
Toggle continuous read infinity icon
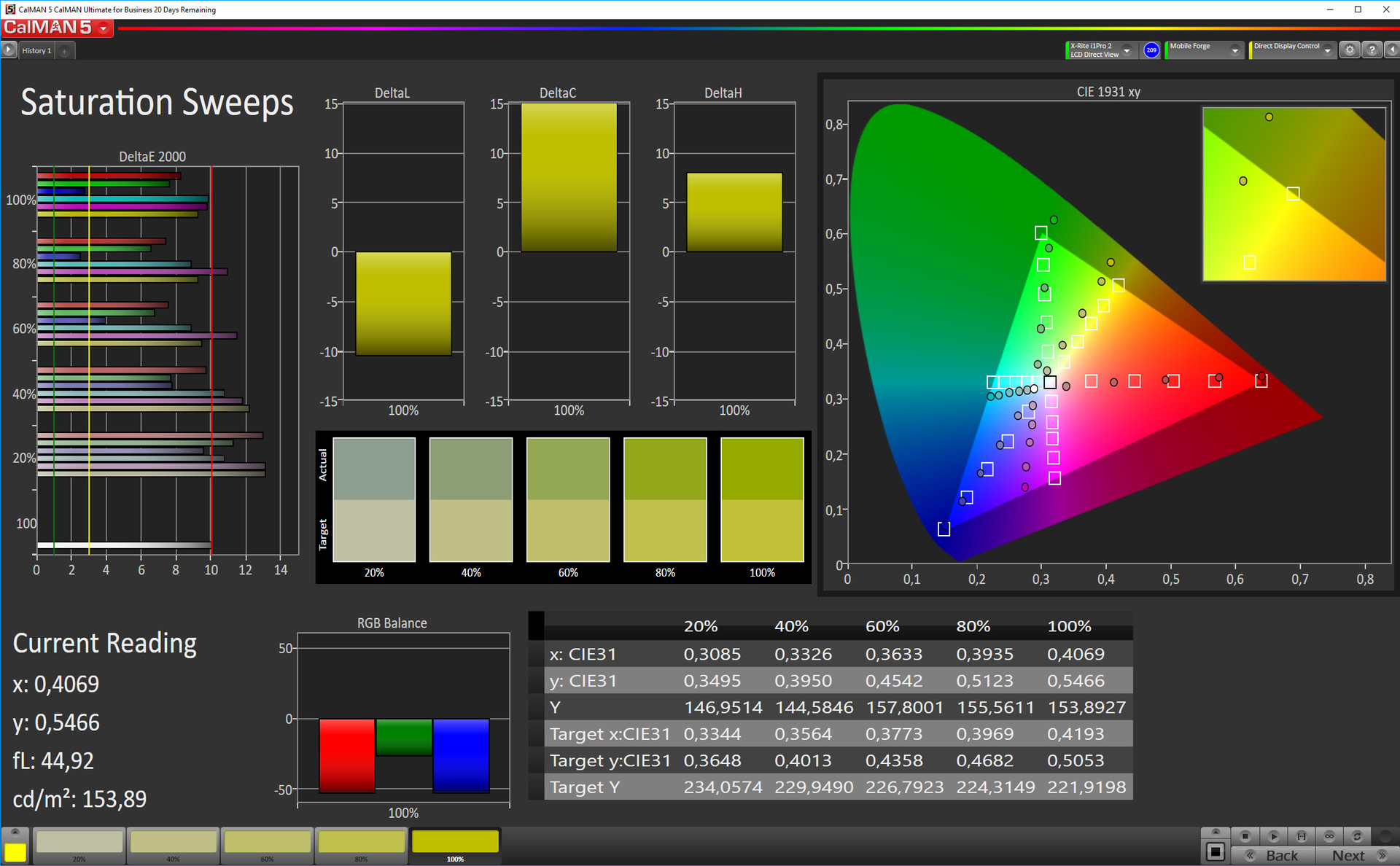coord(1329,836)
